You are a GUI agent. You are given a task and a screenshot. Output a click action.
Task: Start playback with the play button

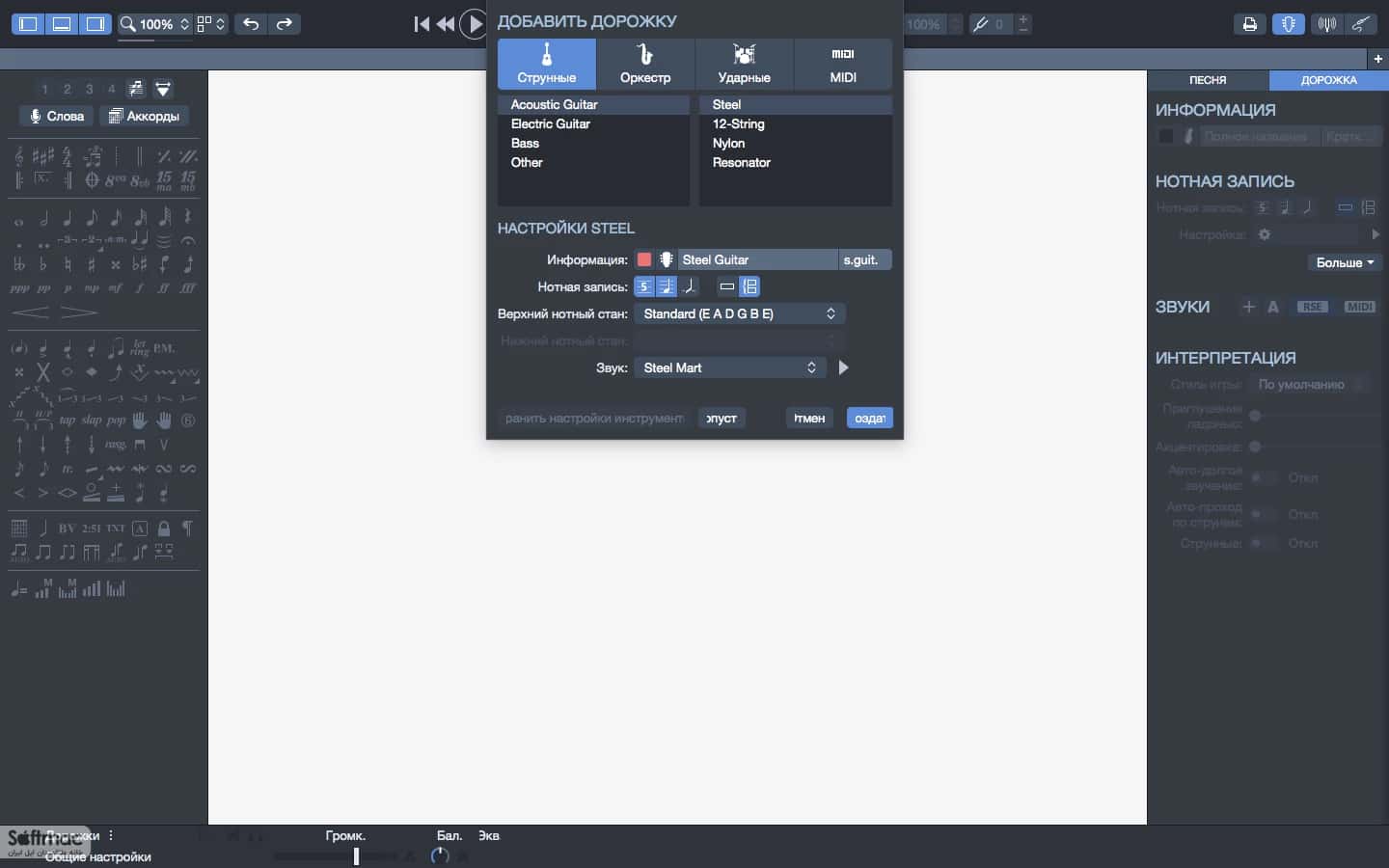click(474, 24)
